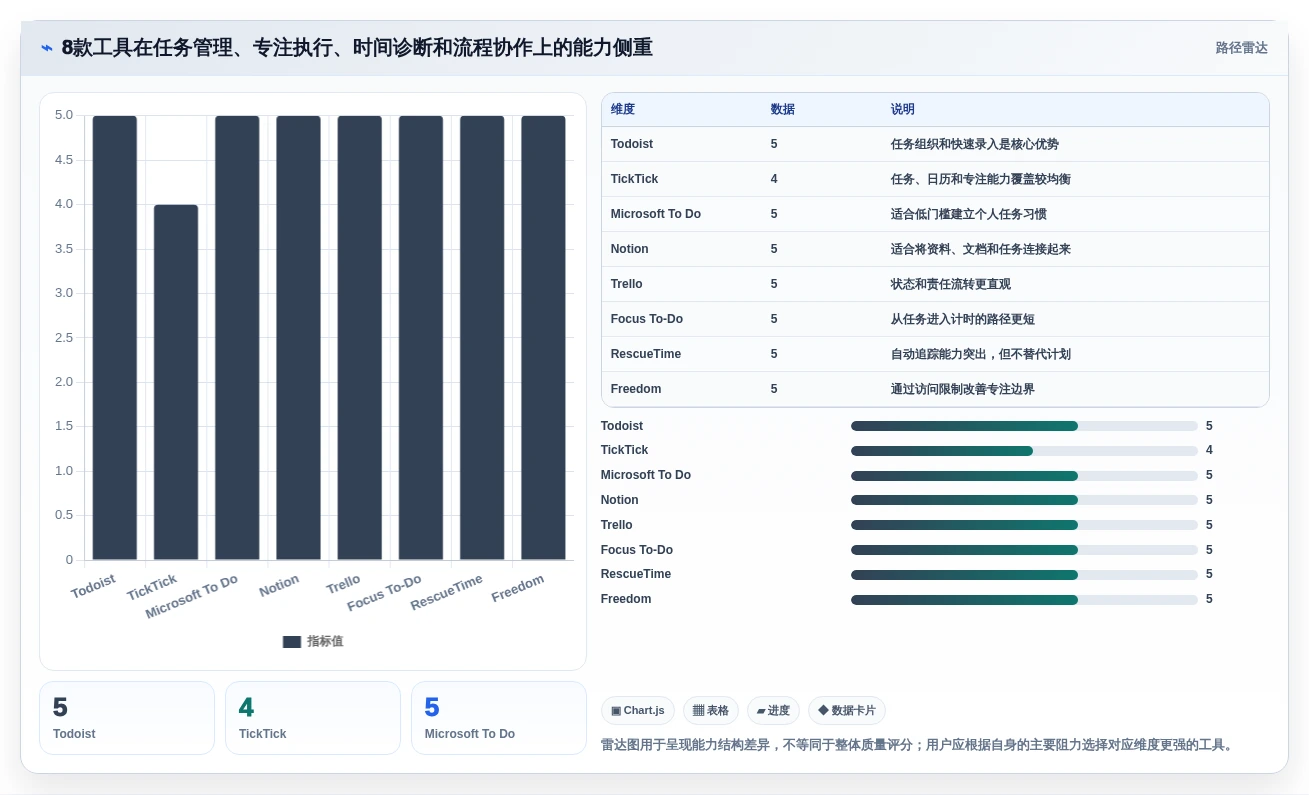
Task: Click Focus To-Do in the table
Action: tap(647, 319)
